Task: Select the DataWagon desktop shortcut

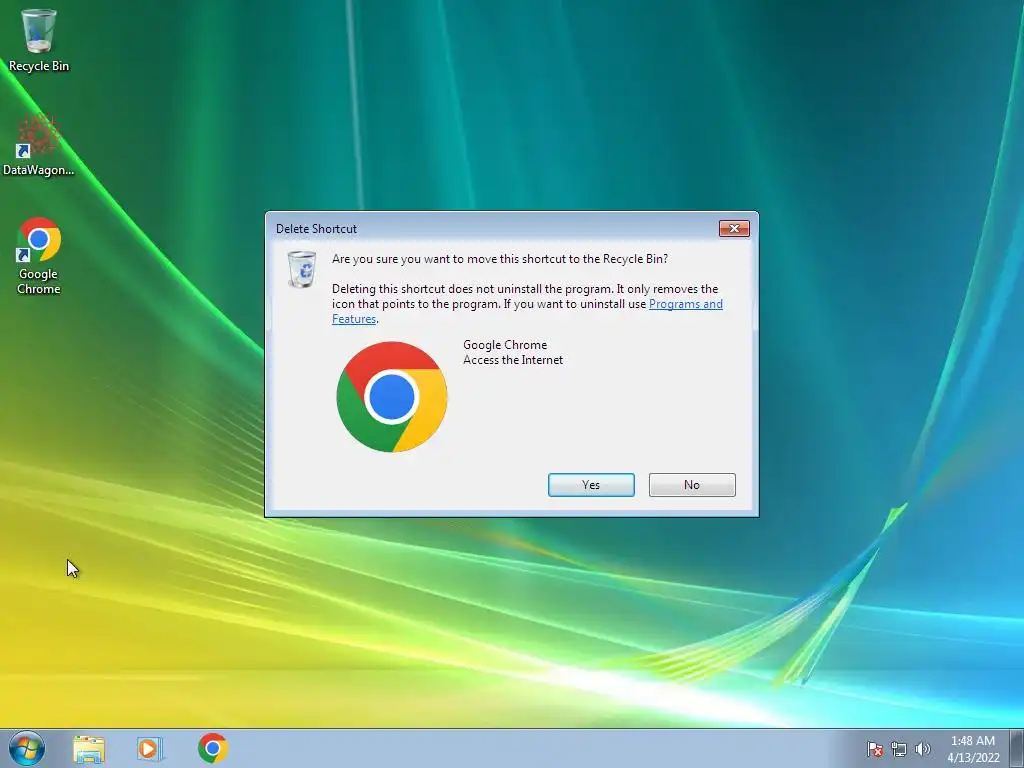Action: click(x=38, y=145)
